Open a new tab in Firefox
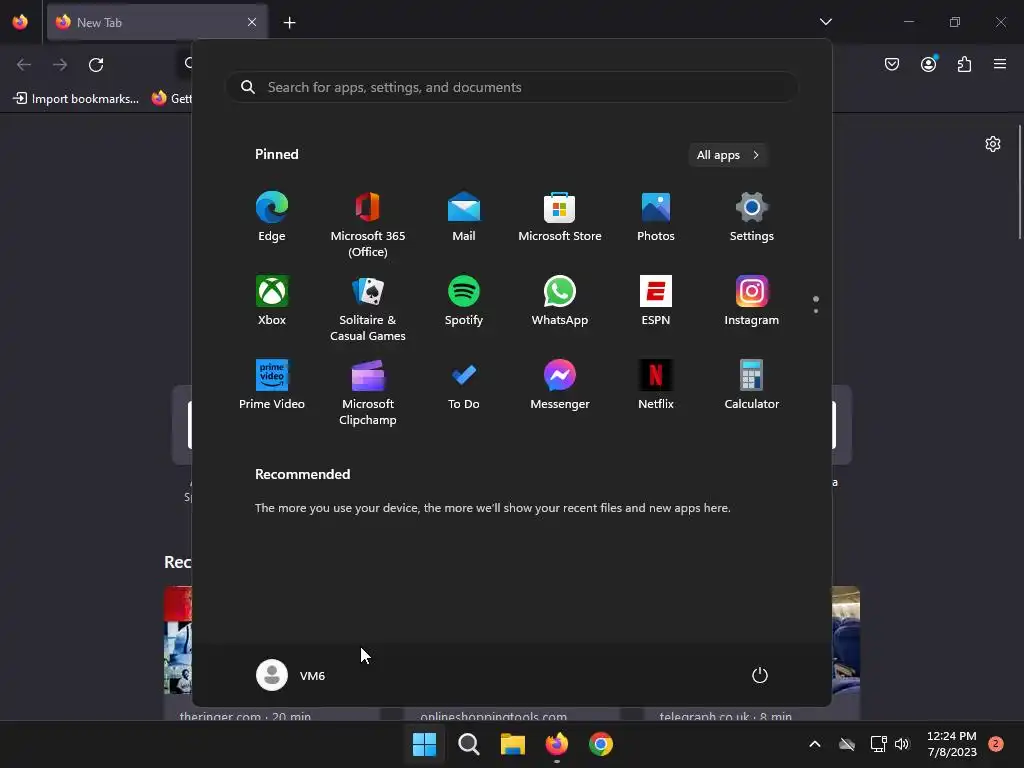The image size is (1024, 768). [289, 23]
